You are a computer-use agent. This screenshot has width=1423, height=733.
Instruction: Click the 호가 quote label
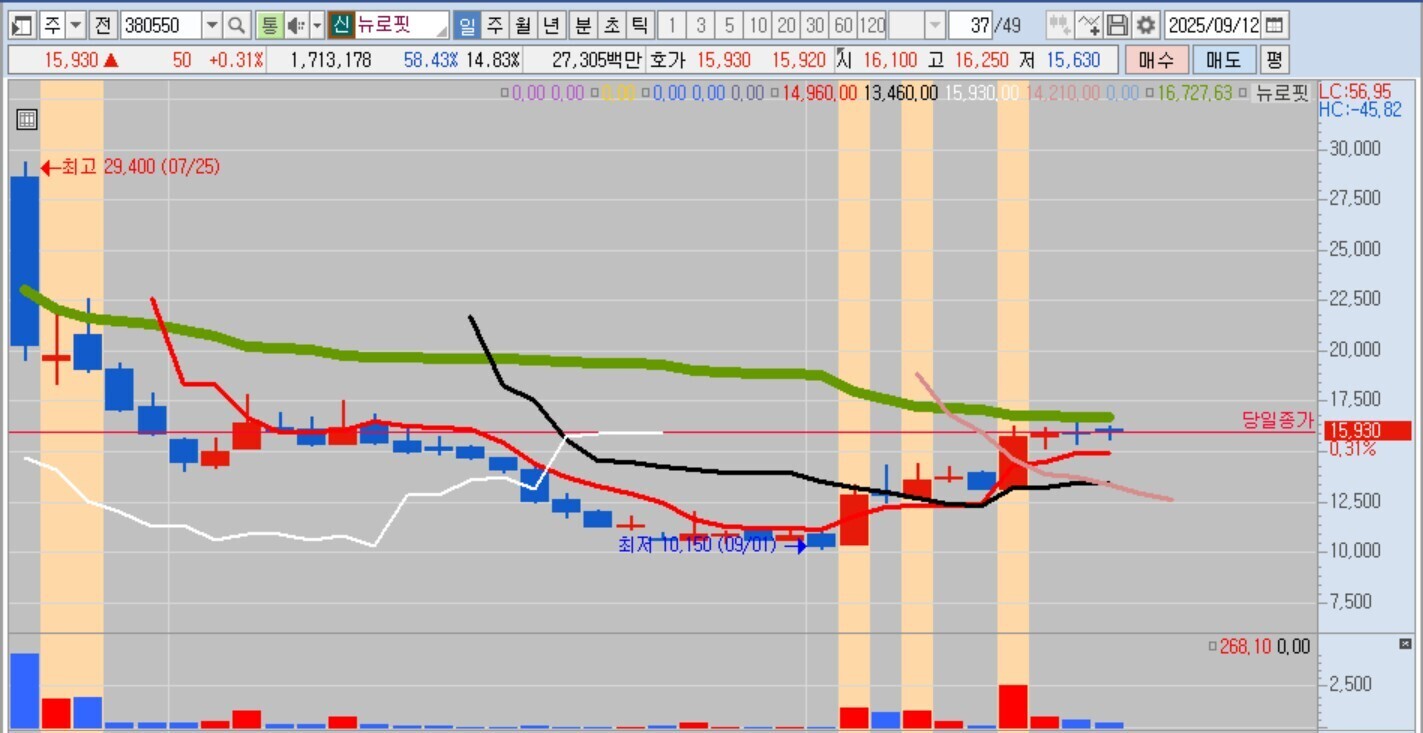668,60
